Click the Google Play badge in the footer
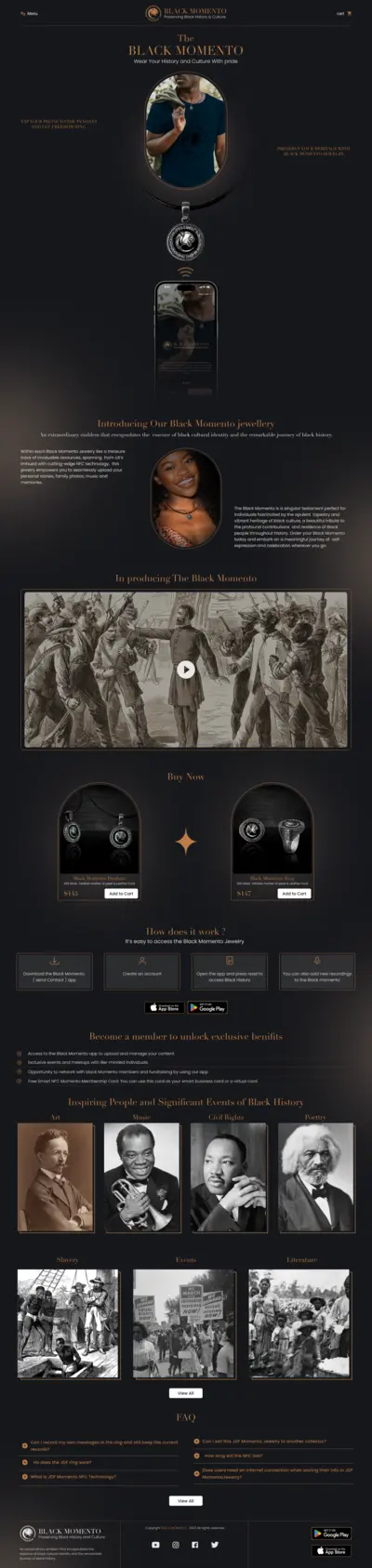 click(331, 1534)
